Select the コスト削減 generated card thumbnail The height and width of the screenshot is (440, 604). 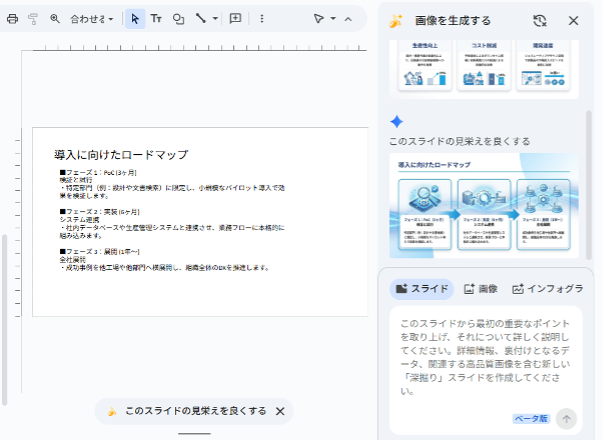[x=484, y=64]
